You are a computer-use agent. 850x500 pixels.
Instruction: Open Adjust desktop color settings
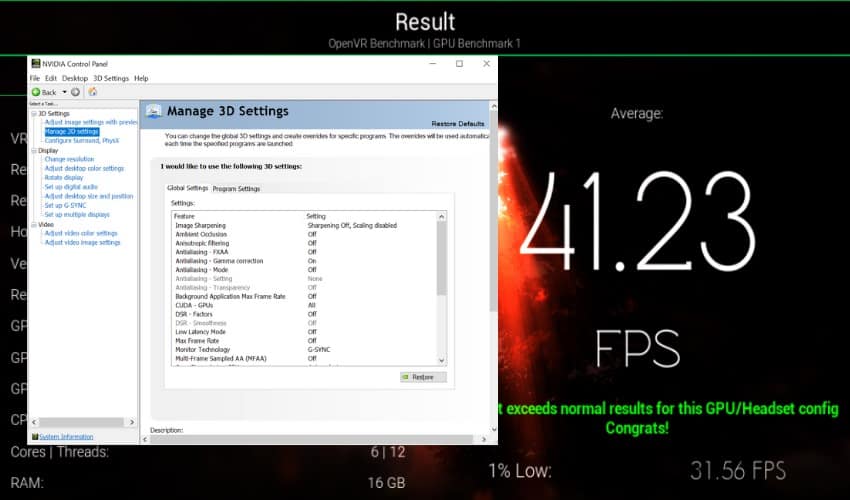click(84, 168)
